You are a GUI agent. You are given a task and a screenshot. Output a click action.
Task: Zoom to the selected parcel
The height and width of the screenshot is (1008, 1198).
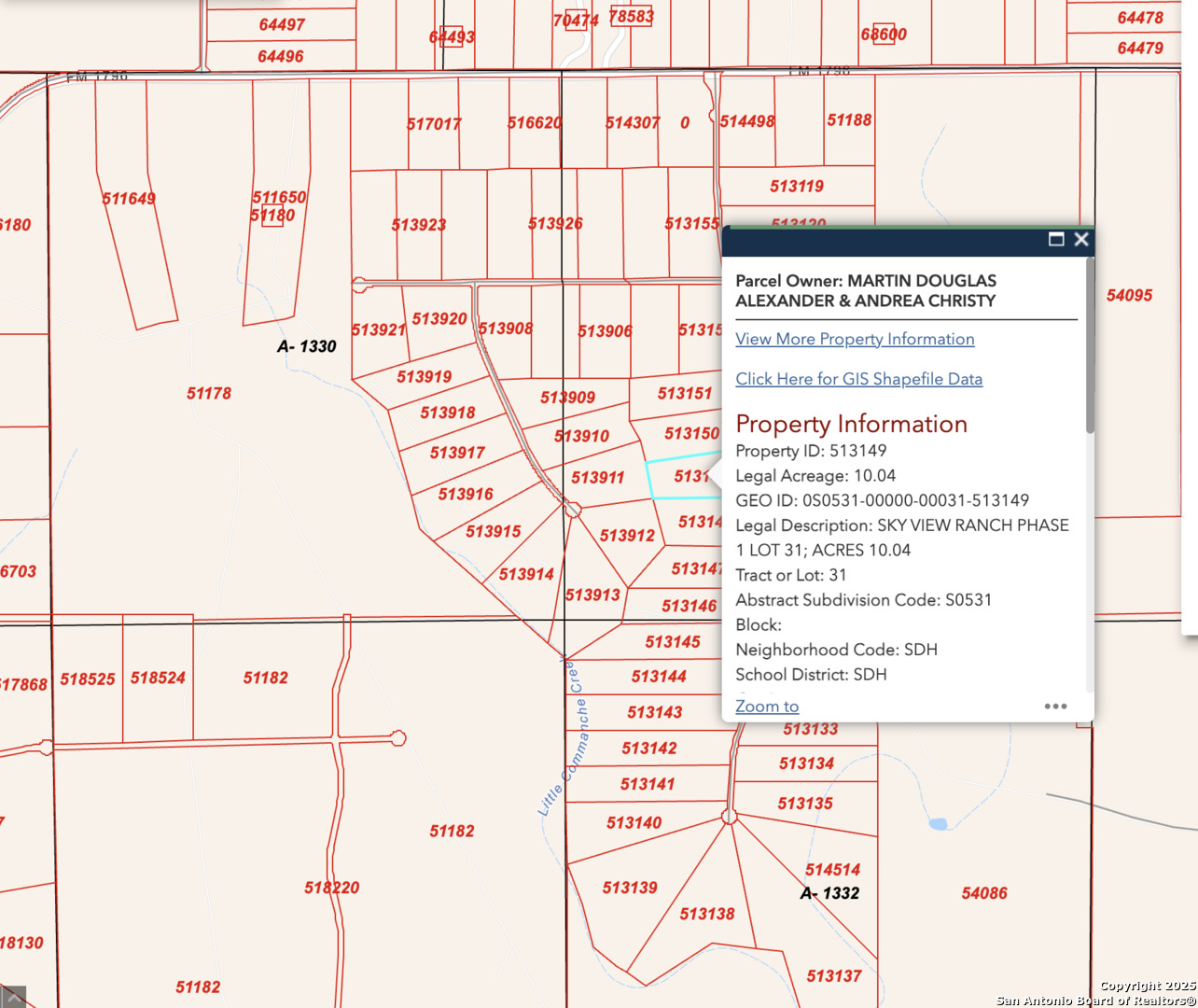click(766, 707)
